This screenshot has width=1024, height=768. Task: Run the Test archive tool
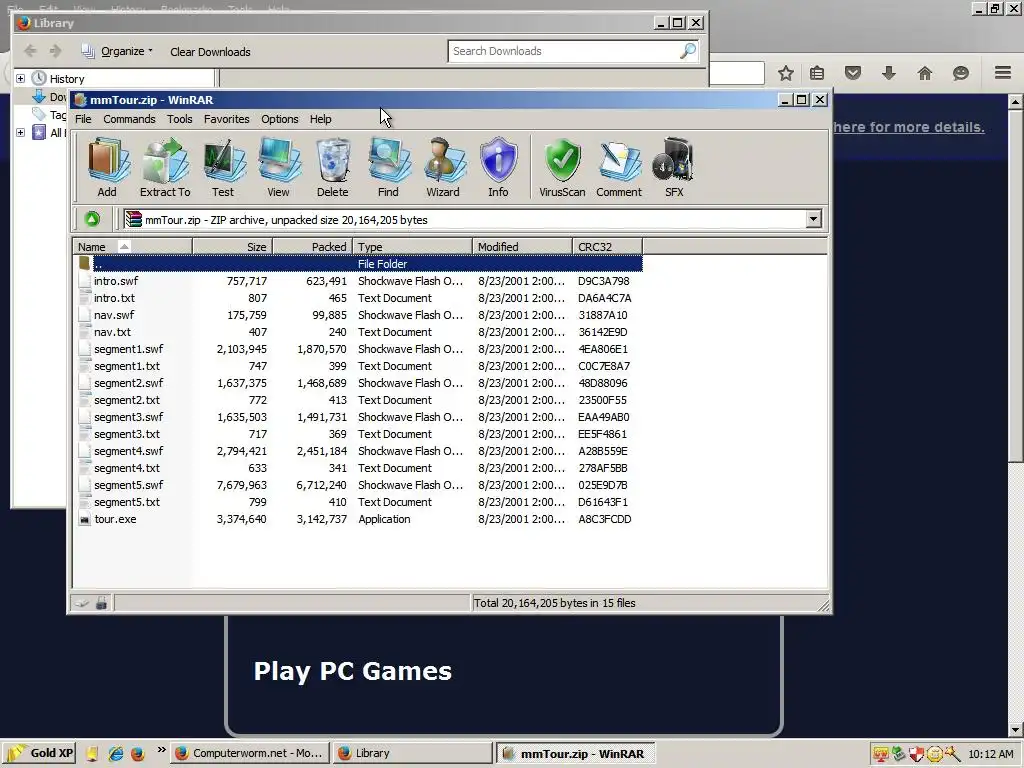click(223, 167)
